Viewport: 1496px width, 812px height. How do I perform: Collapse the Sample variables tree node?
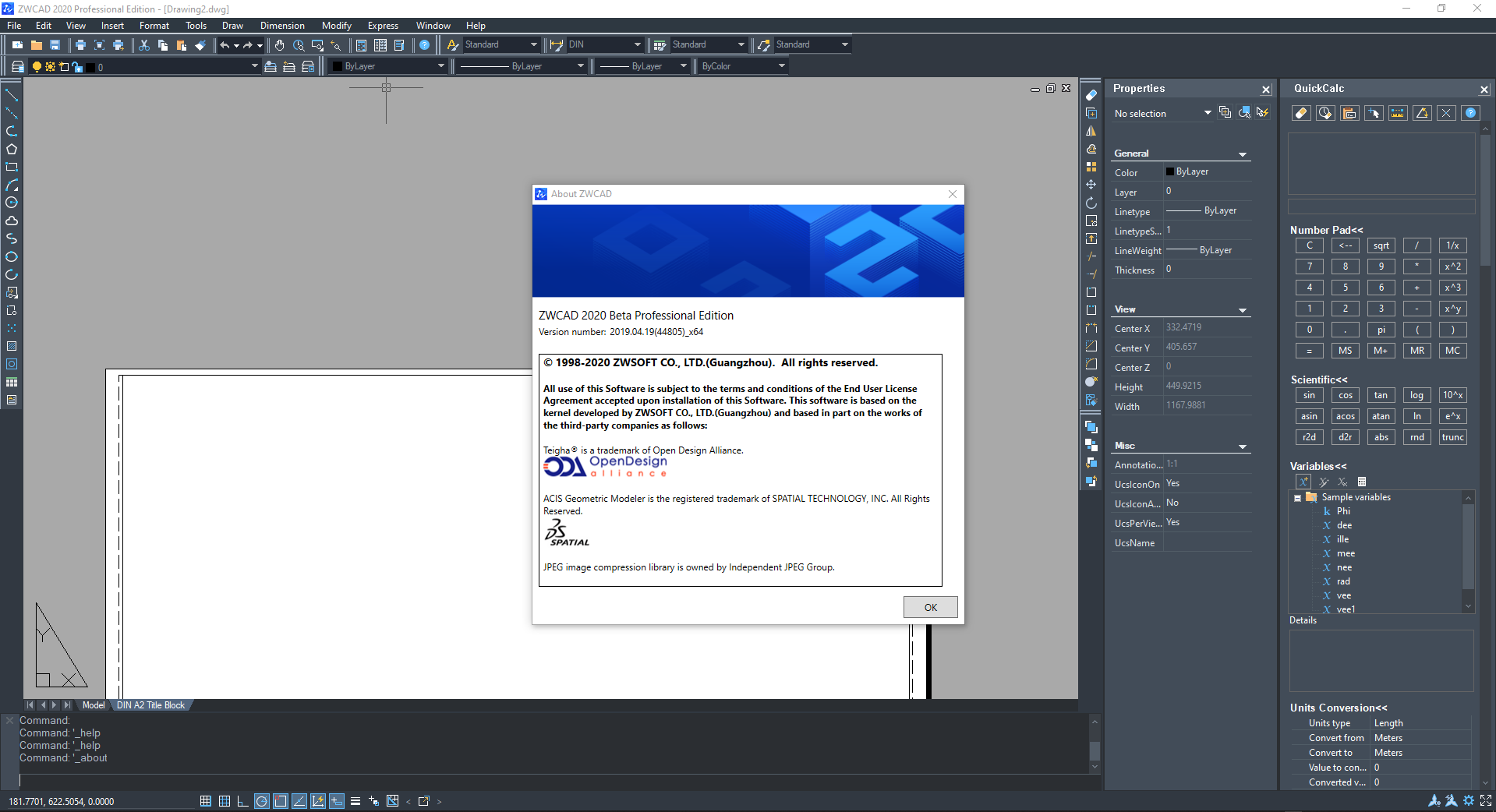tap(1297, 498)
